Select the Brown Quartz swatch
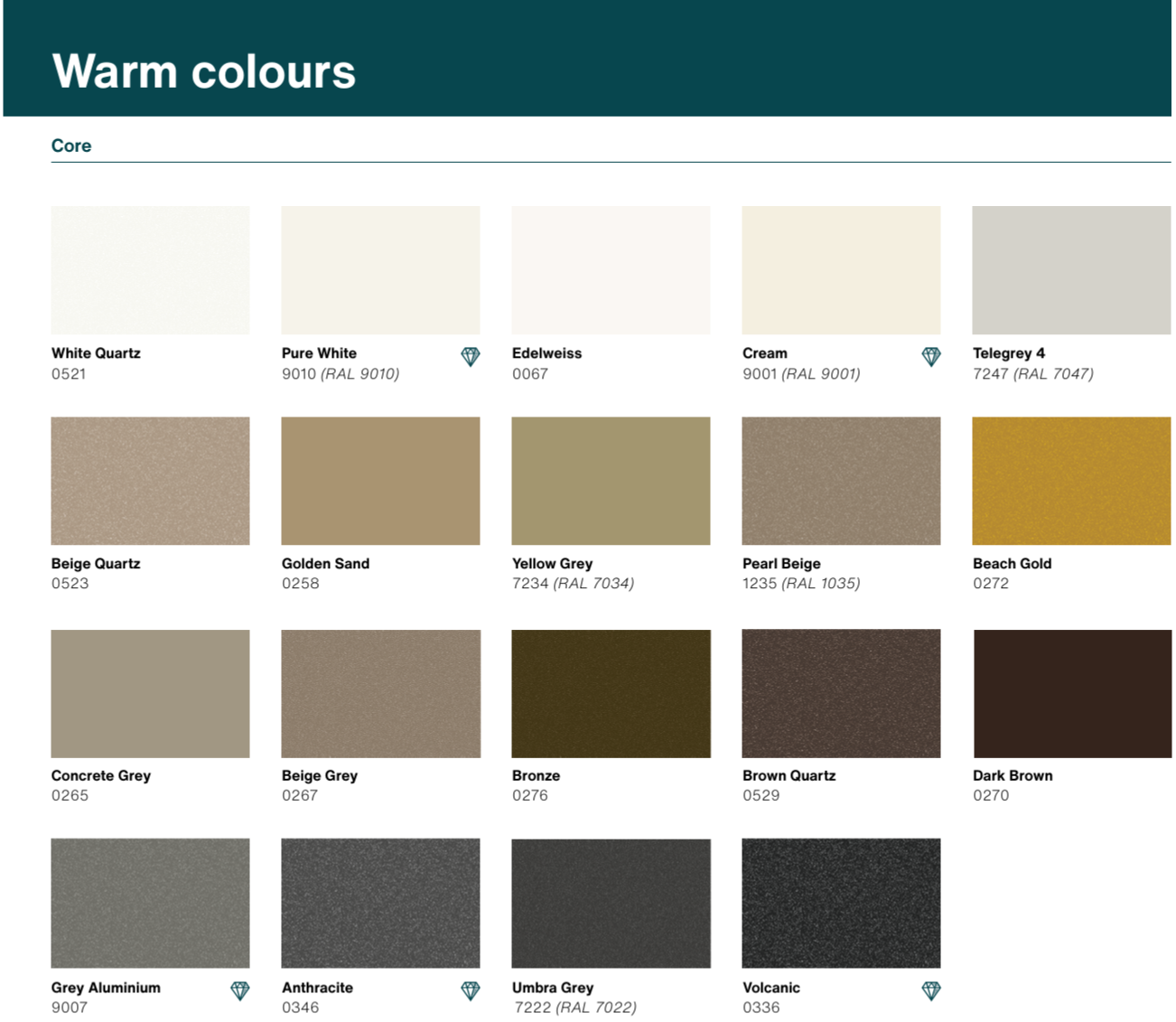Viewport: 1176px width, 1022px height. coord(841,693)
